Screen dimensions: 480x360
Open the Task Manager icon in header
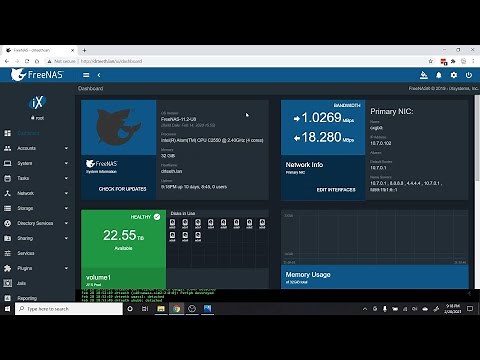(424, 75)
